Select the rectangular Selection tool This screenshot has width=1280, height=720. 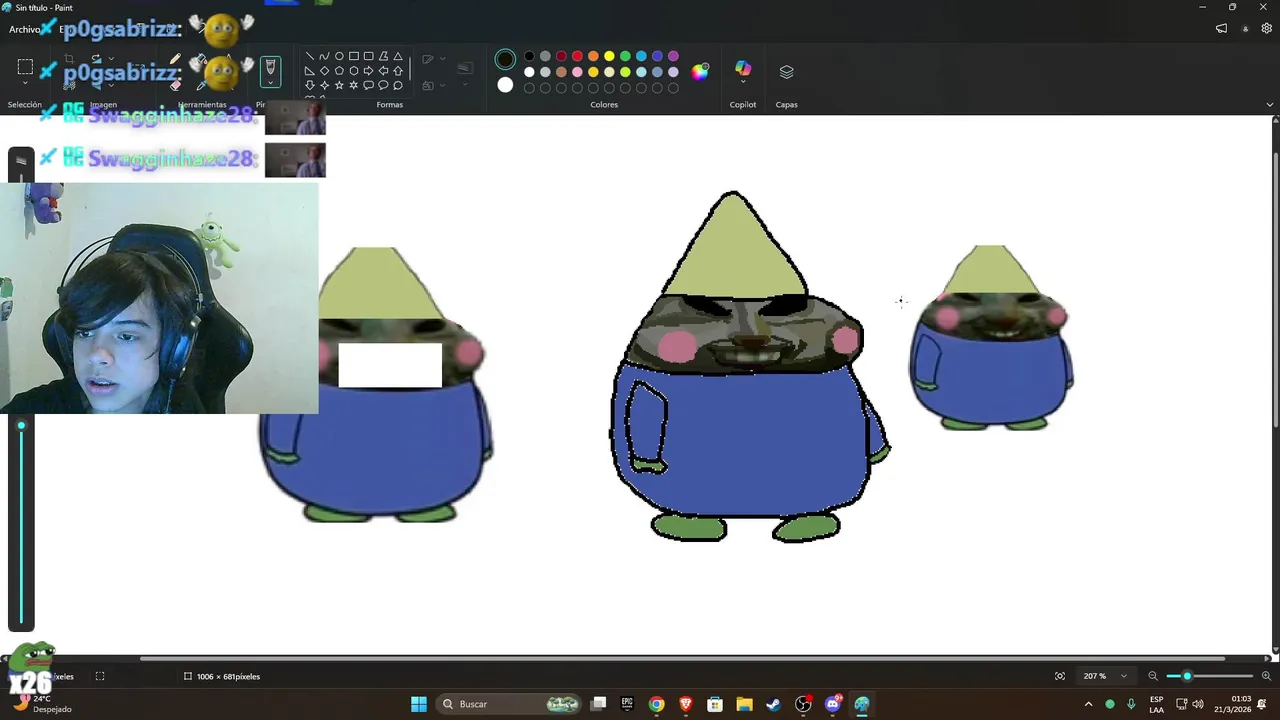point(25,68)
